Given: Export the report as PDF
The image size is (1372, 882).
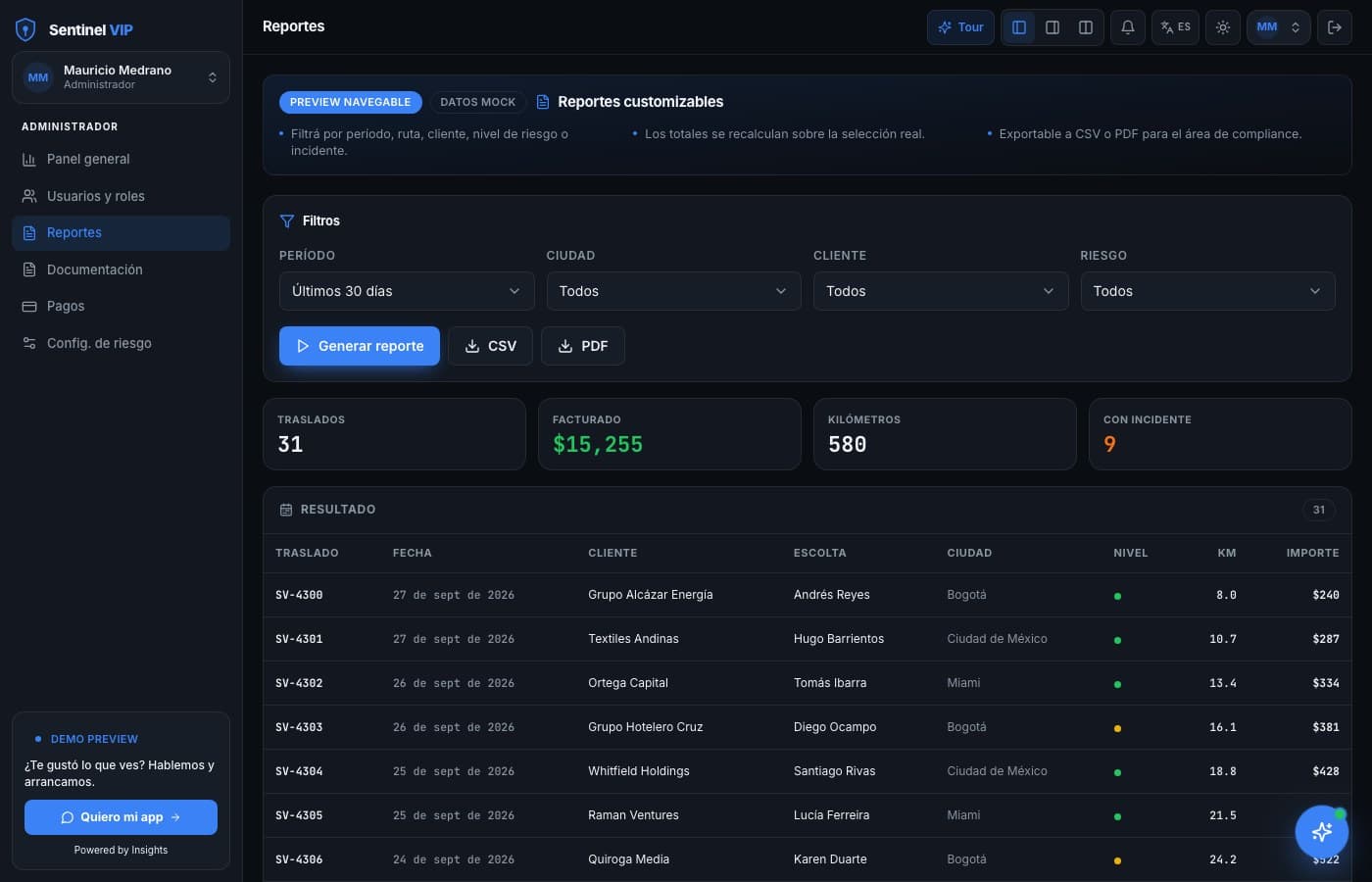Looking at the screenshot, I should (x=583, y=346).
